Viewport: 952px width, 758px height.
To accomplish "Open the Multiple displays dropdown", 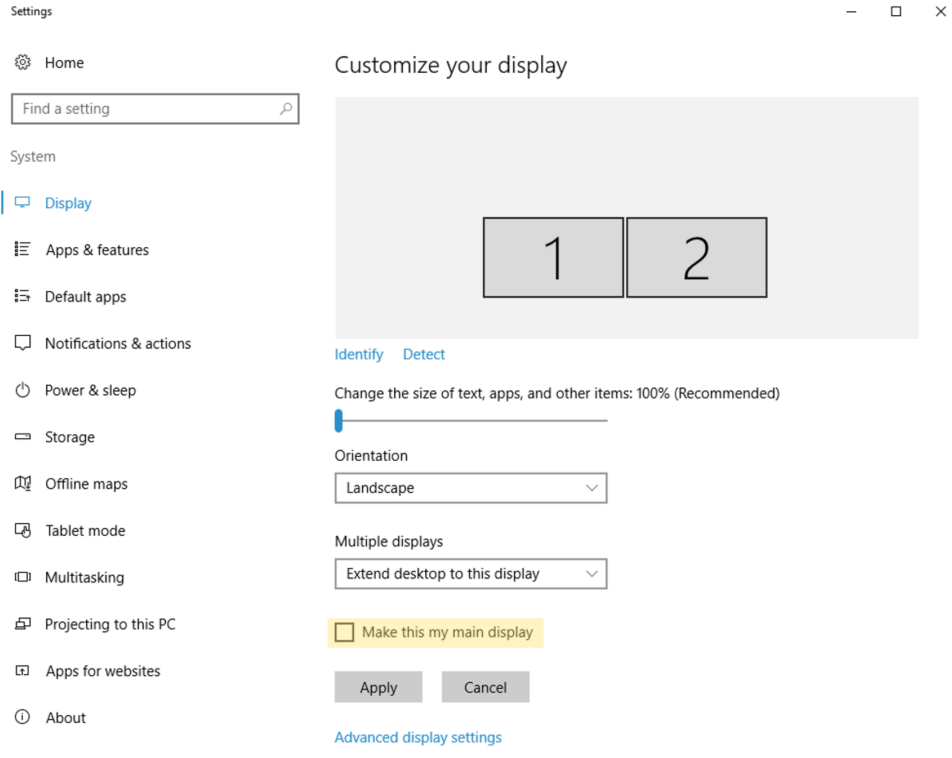I will point(471,573).
